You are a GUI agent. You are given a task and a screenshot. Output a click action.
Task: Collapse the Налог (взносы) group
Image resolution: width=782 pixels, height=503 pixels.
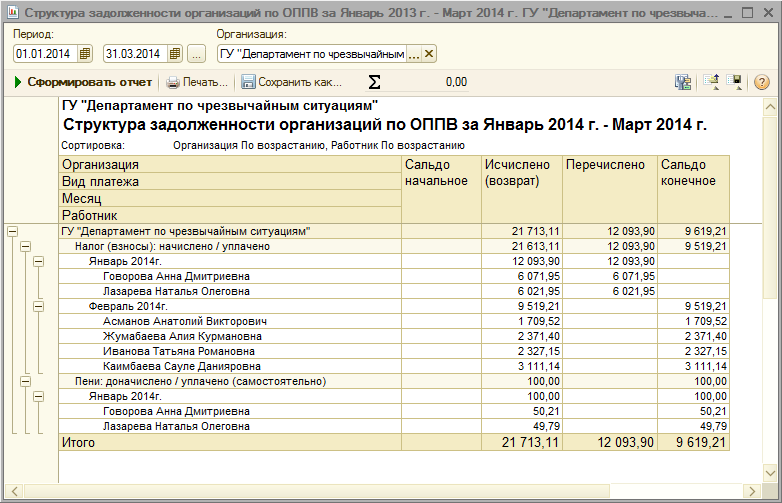click(x=26, y=246)
